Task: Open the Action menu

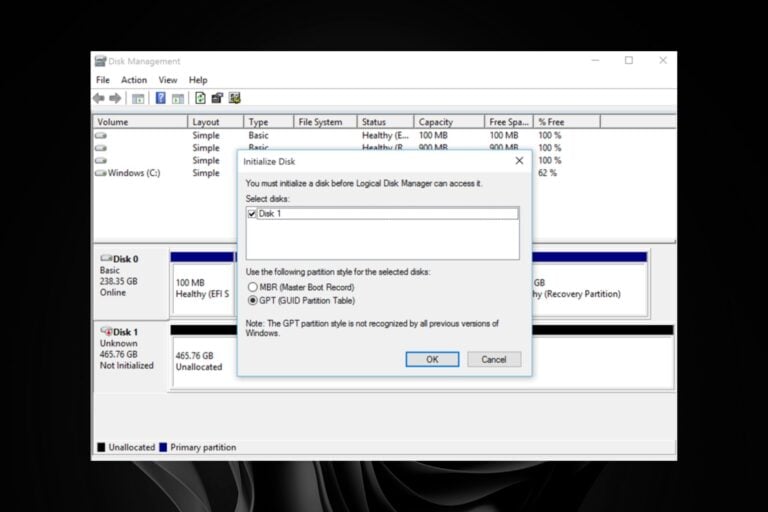Action: [x=134, y=80]
